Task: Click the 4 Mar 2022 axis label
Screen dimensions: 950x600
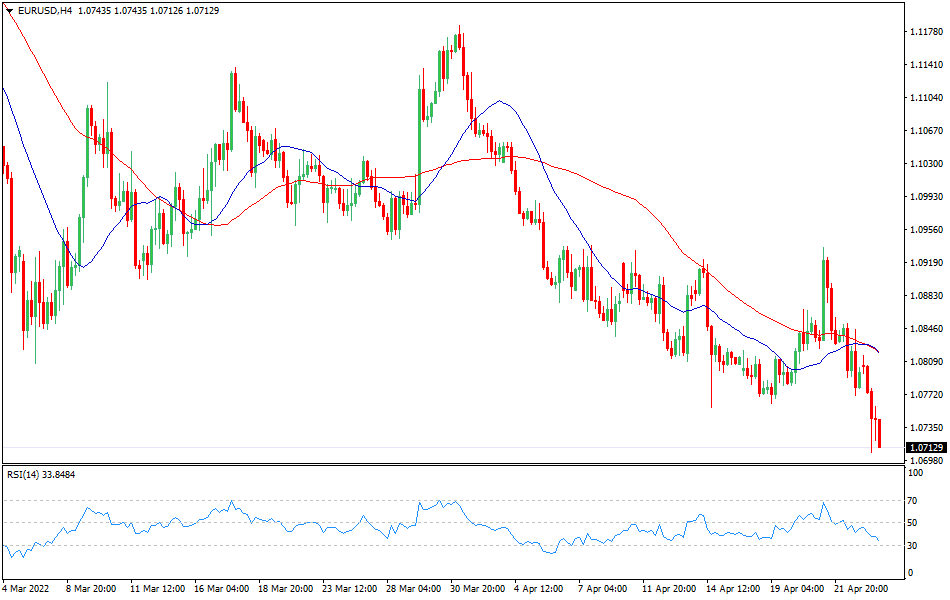Action: click(25, 586)
